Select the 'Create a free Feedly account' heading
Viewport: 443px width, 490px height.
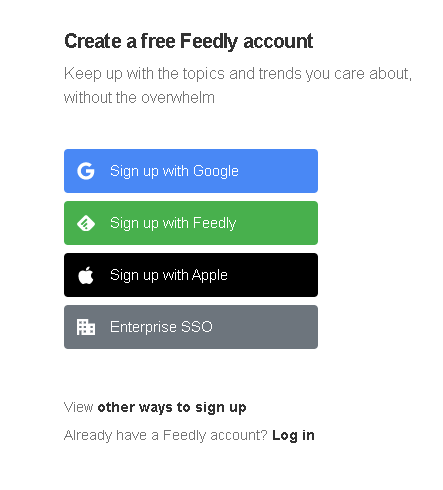tap(189, 42)
